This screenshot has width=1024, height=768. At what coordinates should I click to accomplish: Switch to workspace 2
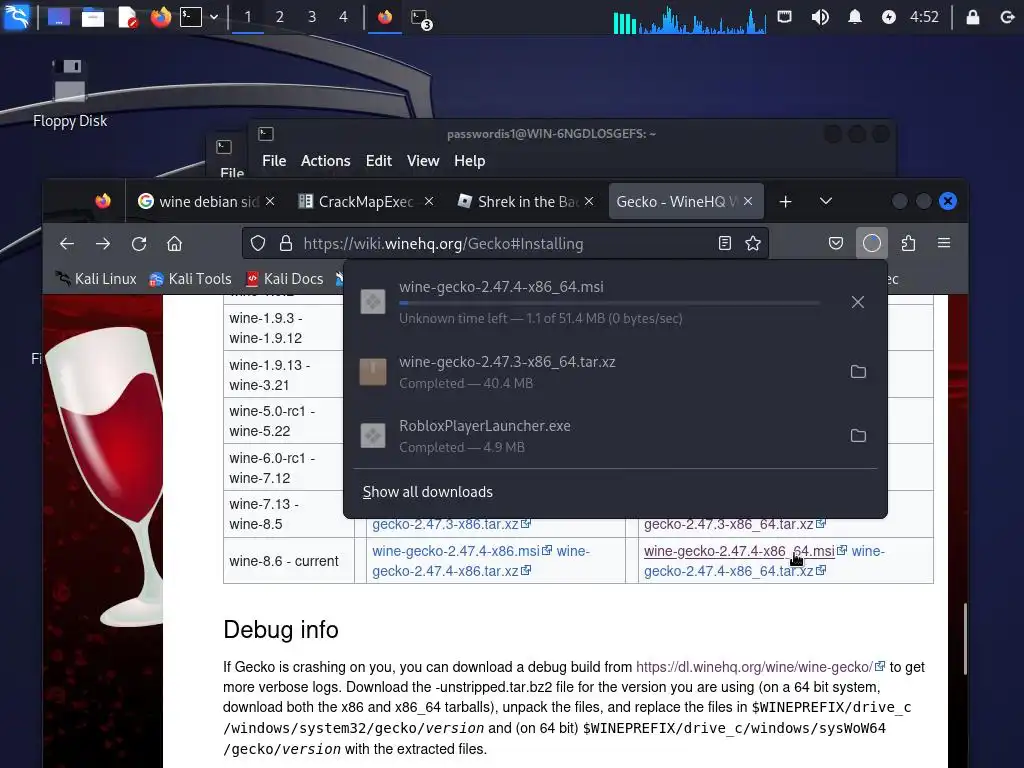tap(280, 16)
